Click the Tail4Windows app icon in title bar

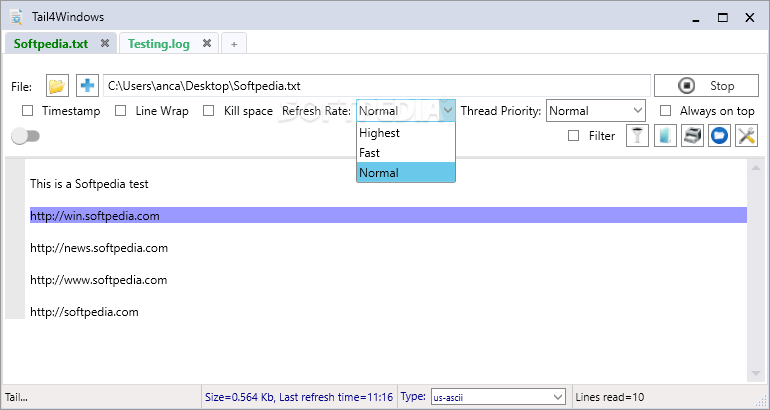(17, 17)
